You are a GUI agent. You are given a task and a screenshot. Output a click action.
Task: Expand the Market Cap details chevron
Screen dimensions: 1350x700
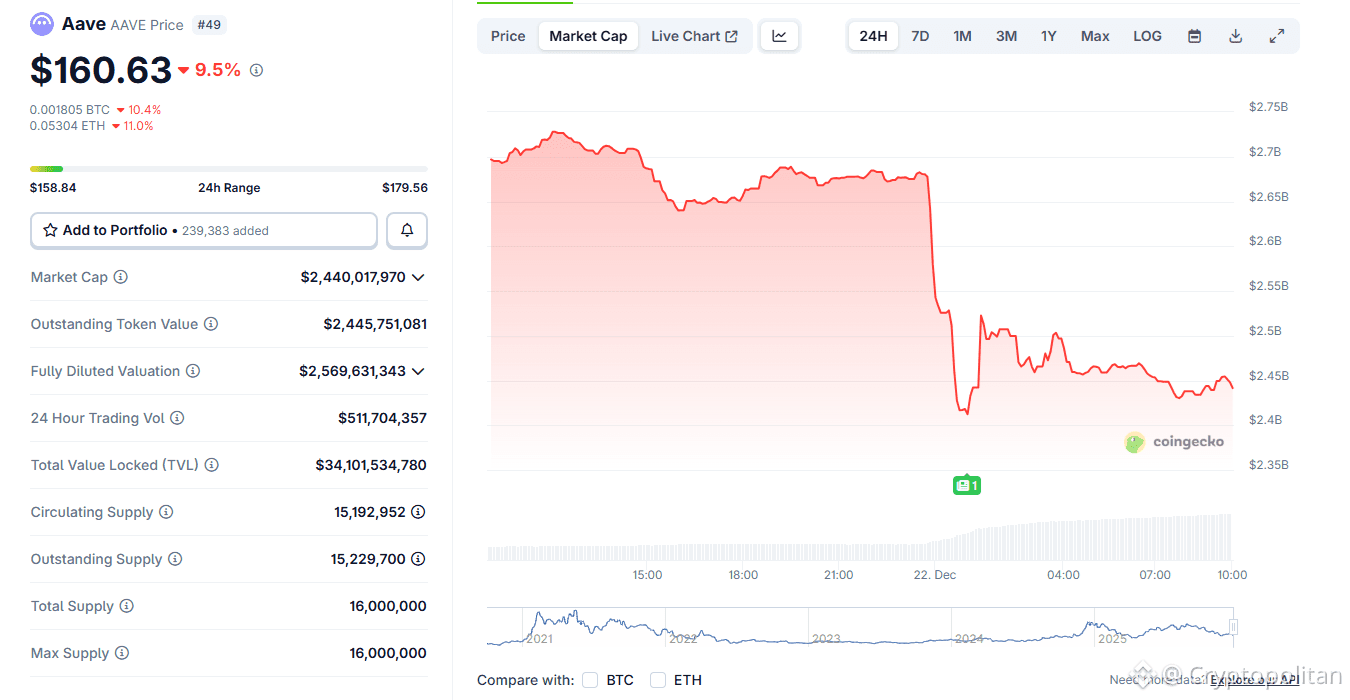pyautogui.click(x=419, y=277)
